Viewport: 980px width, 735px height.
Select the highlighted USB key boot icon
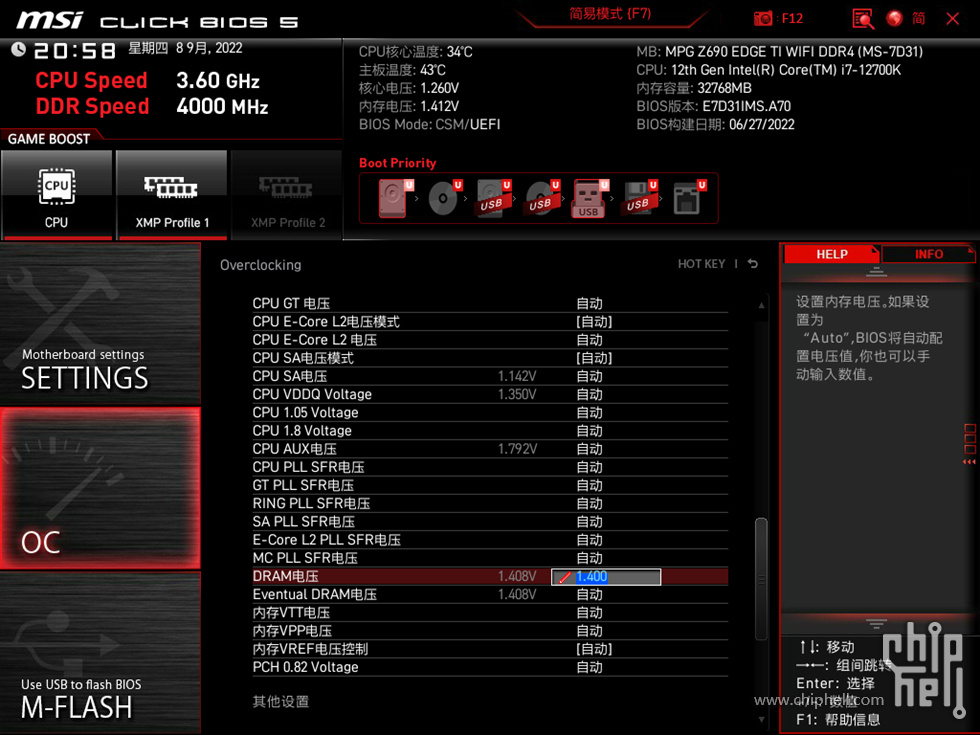point(590,198)
